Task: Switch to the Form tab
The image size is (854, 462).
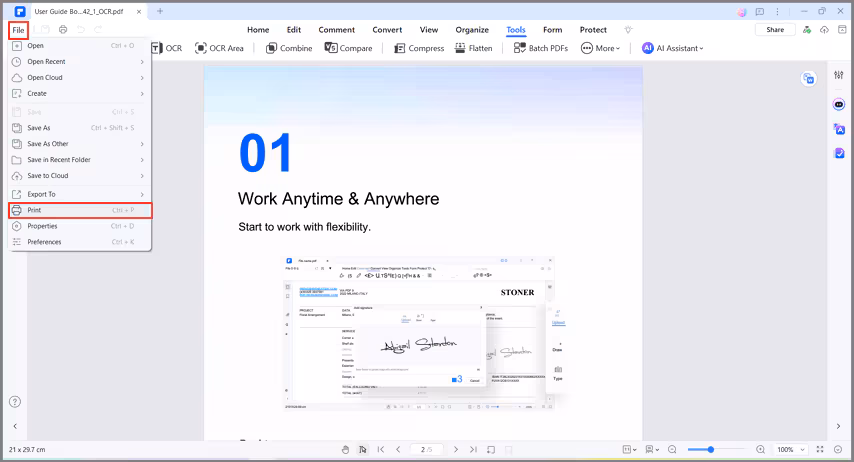Action: pos(552,30)
